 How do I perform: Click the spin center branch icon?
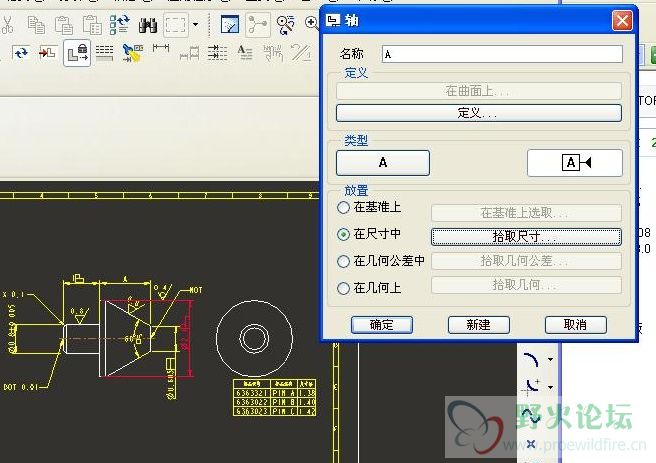[x=257, y=25]
